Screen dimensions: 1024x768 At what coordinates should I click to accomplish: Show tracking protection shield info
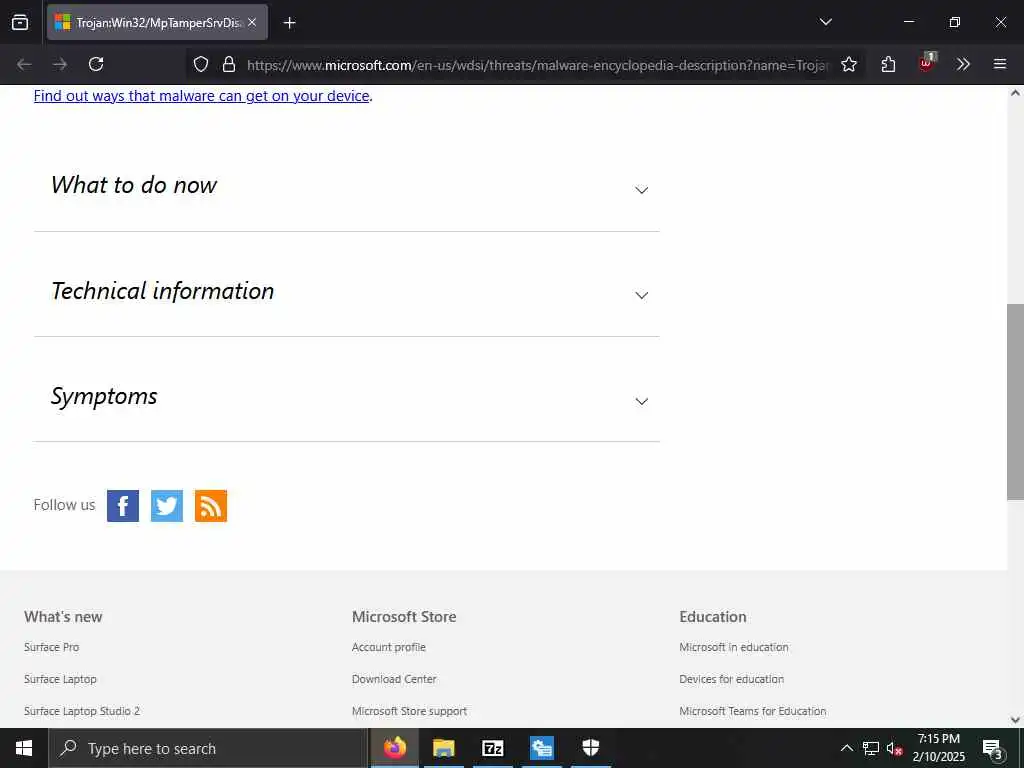(201, 64)
